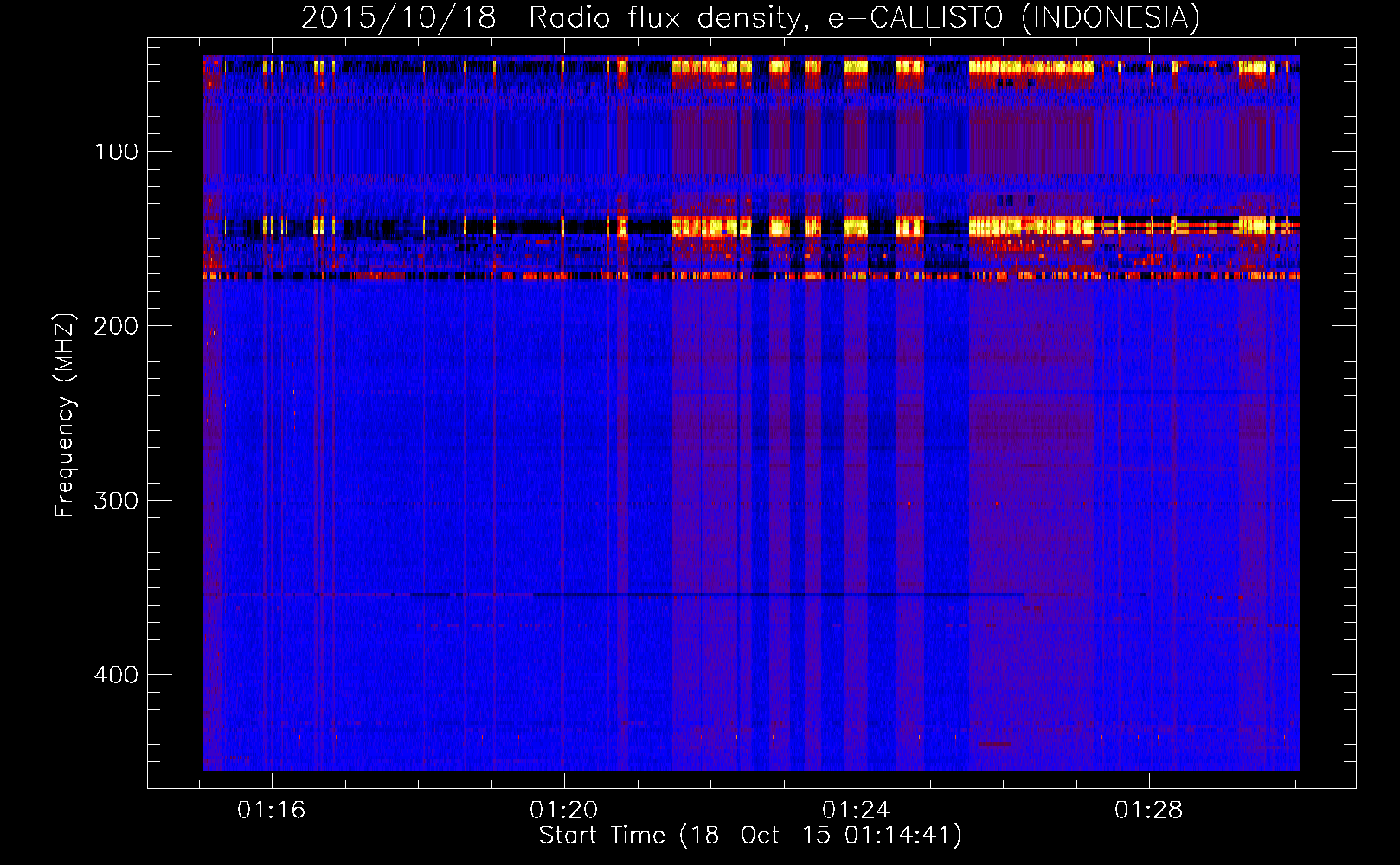Image resolution: width=1400 pixels, height=865 pixels.
Task: Click the '01:16' time tick label
Action: click(272, 810)
